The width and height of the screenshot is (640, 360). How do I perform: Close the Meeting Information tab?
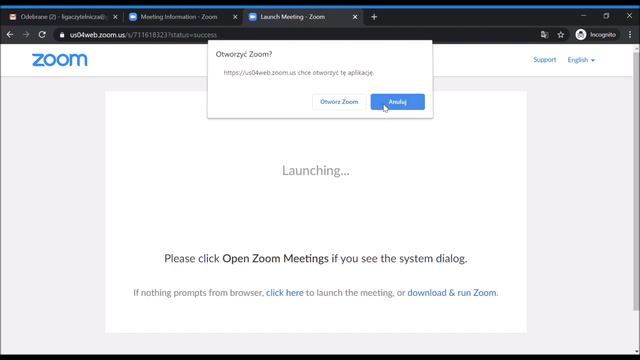pos(235,17)
